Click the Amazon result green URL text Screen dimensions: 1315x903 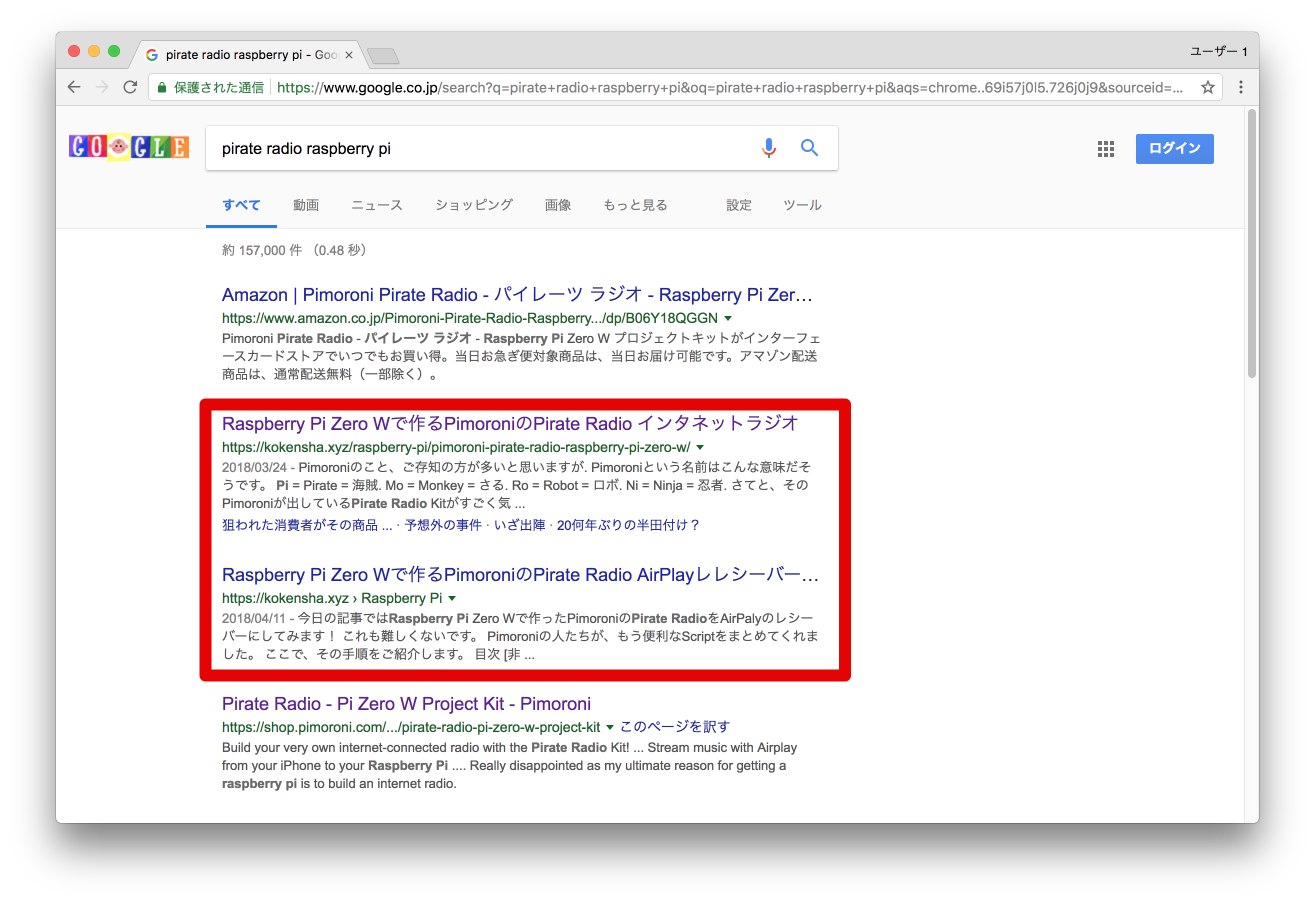tap(470, 318)
